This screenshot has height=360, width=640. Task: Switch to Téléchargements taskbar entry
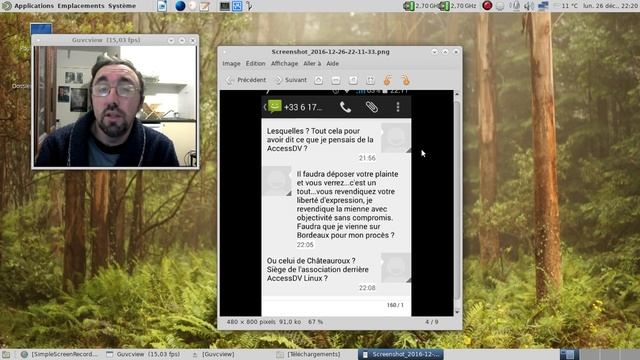point(309,354)
